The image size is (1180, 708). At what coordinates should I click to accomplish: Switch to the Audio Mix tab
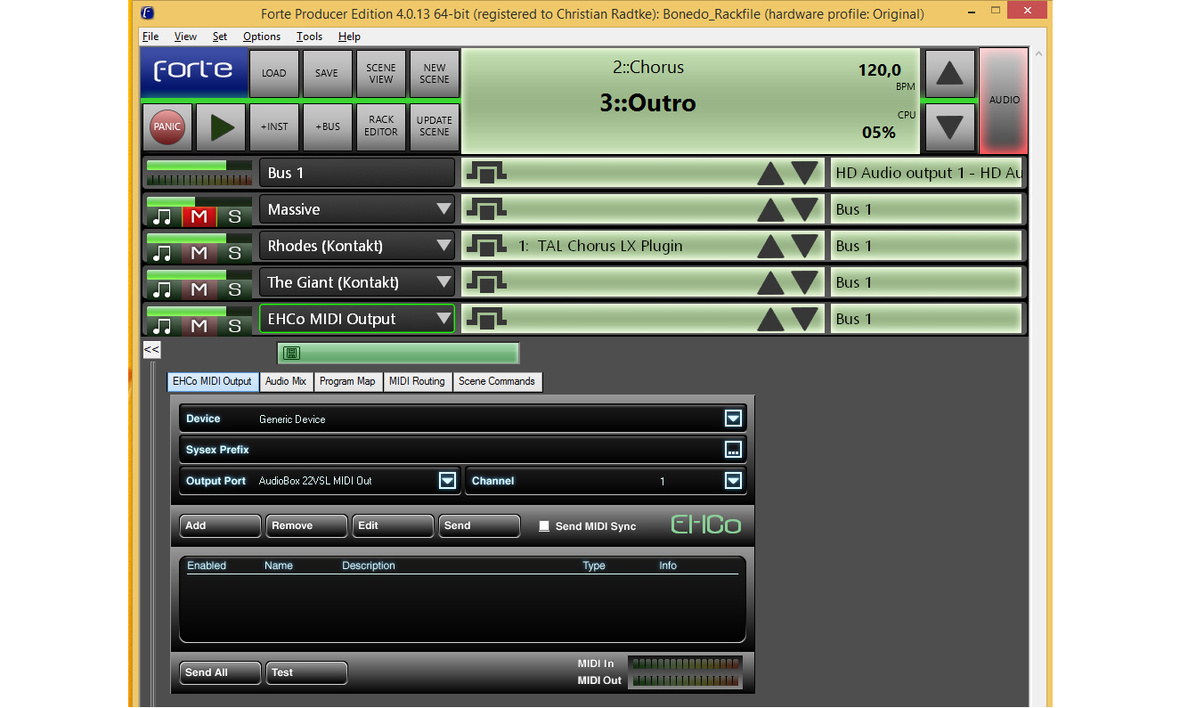[x=285, y=381]
